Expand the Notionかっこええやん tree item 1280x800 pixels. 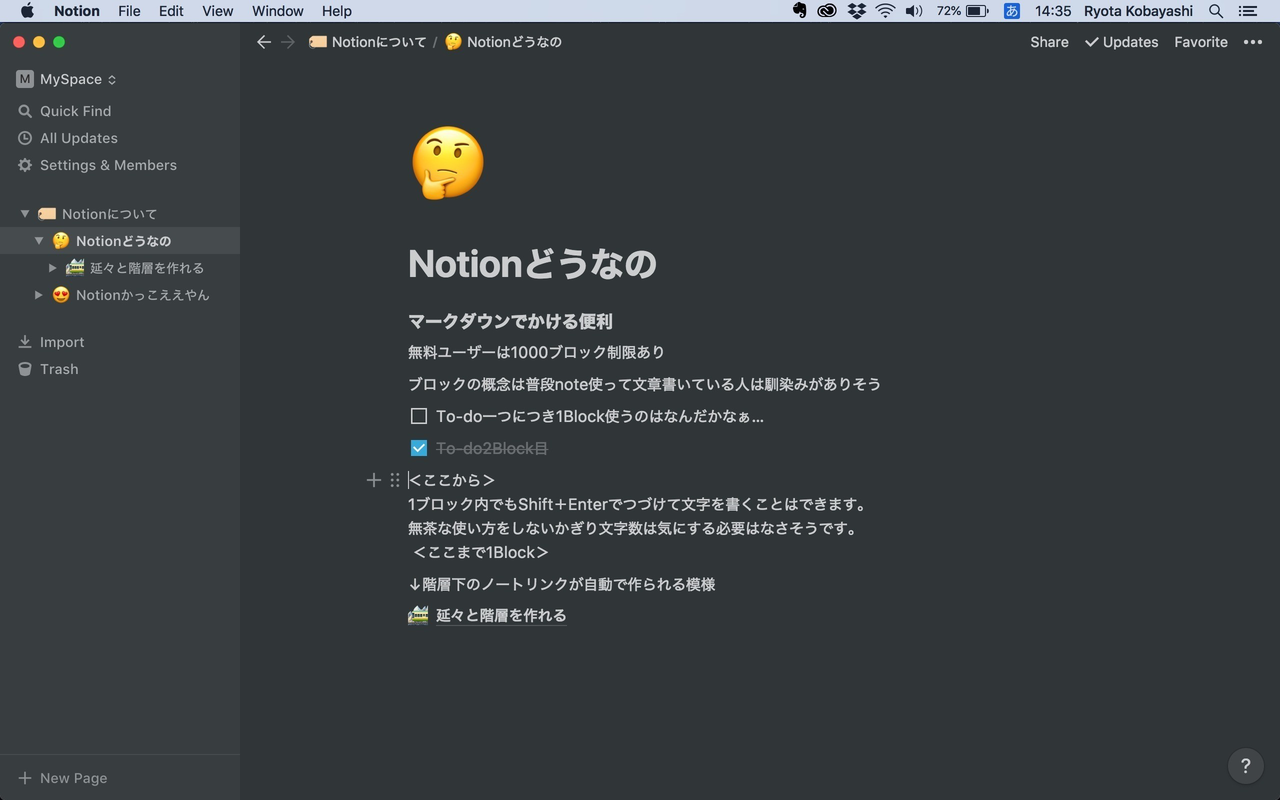(39, 295)
